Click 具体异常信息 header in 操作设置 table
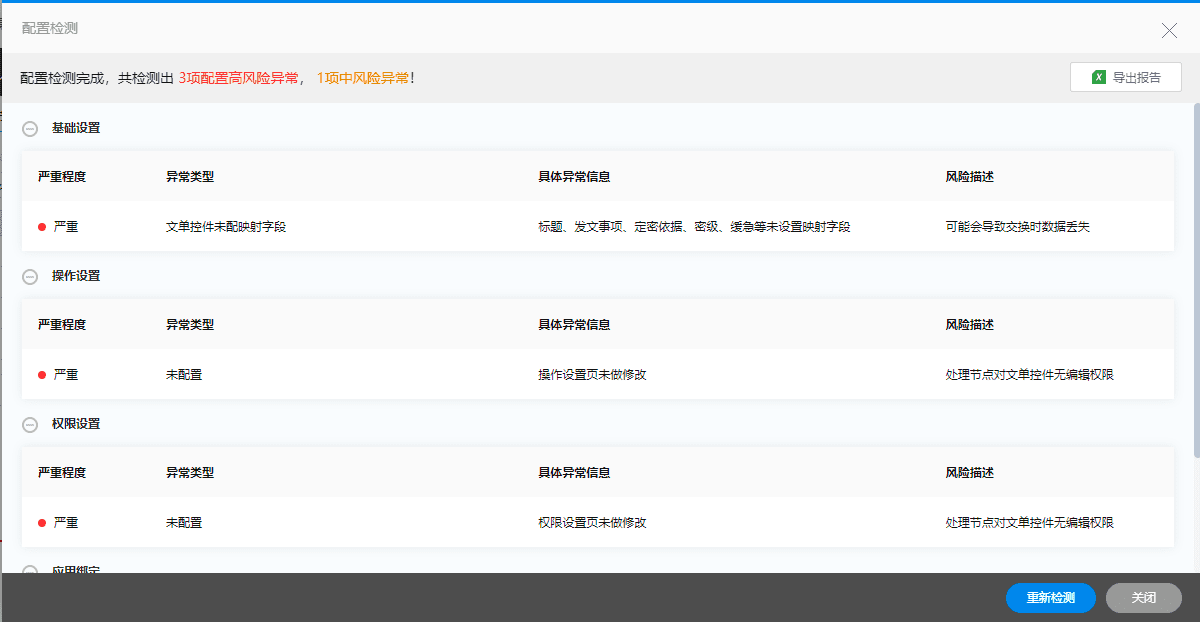 [574, 325]
